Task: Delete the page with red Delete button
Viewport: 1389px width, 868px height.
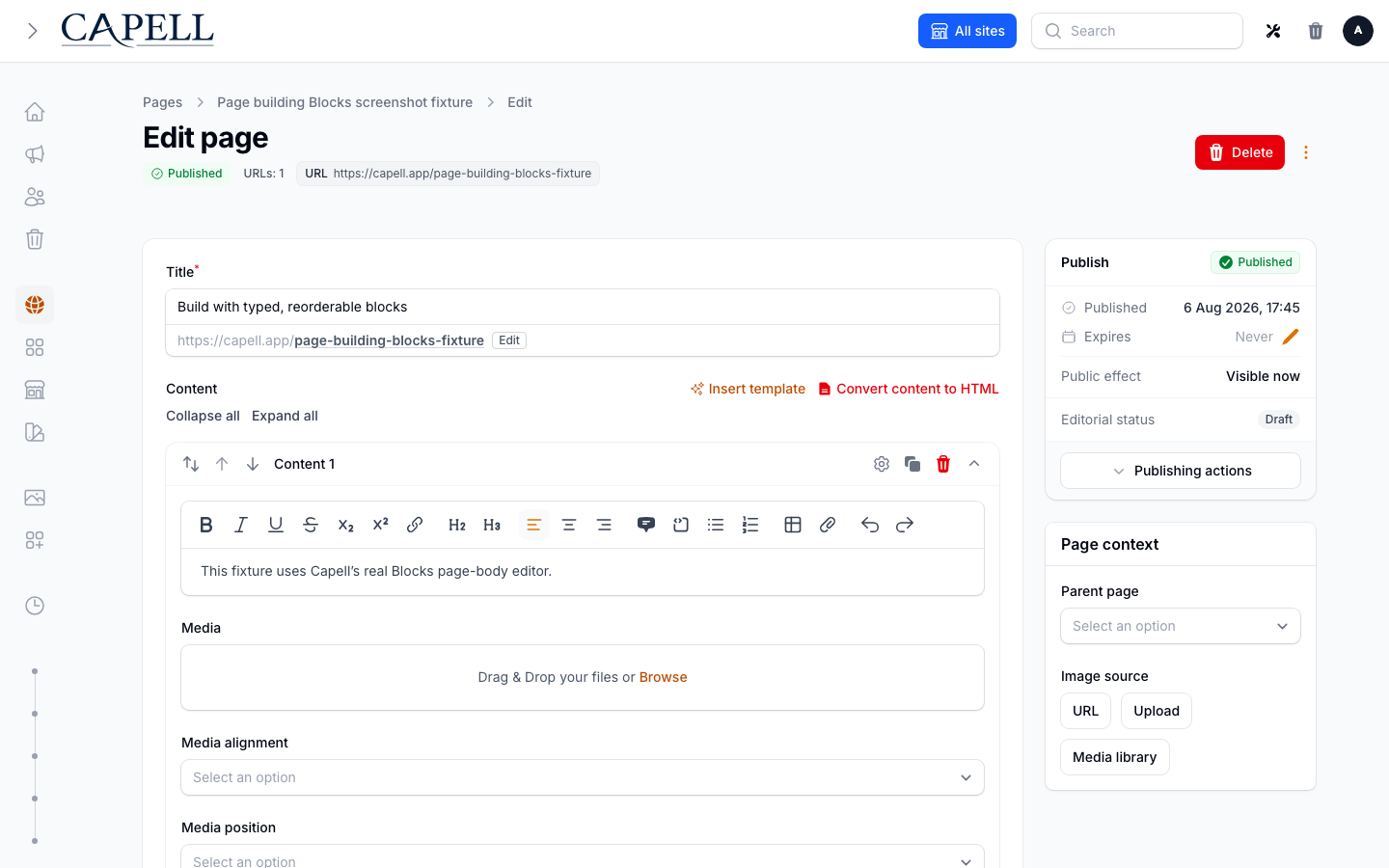Action: point(1239,152)
